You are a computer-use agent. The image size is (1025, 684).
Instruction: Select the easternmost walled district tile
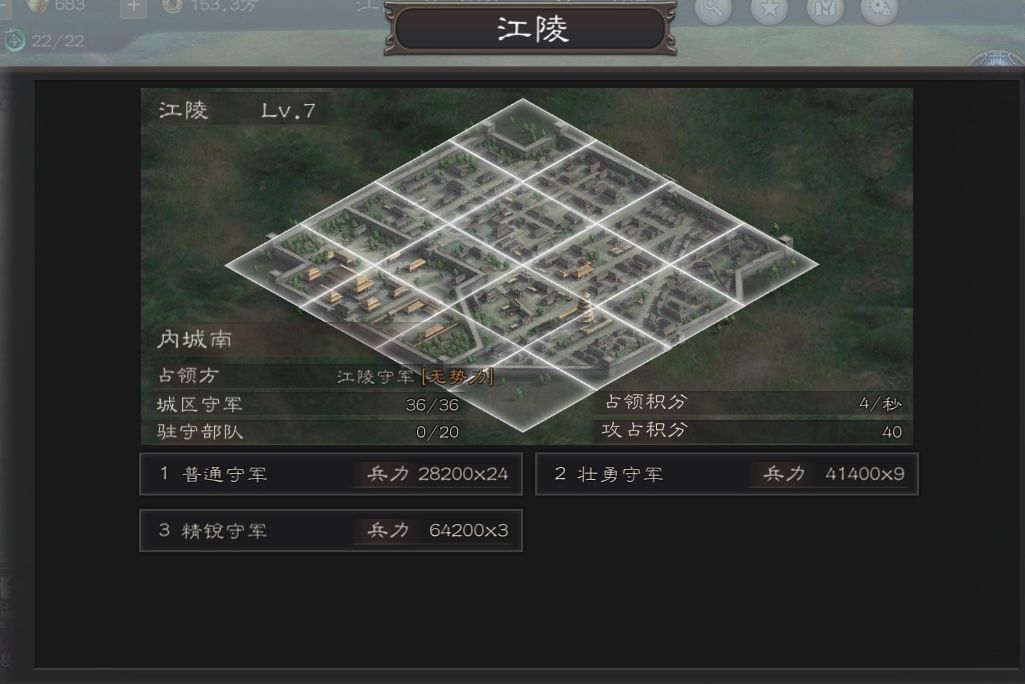(745, 264)
